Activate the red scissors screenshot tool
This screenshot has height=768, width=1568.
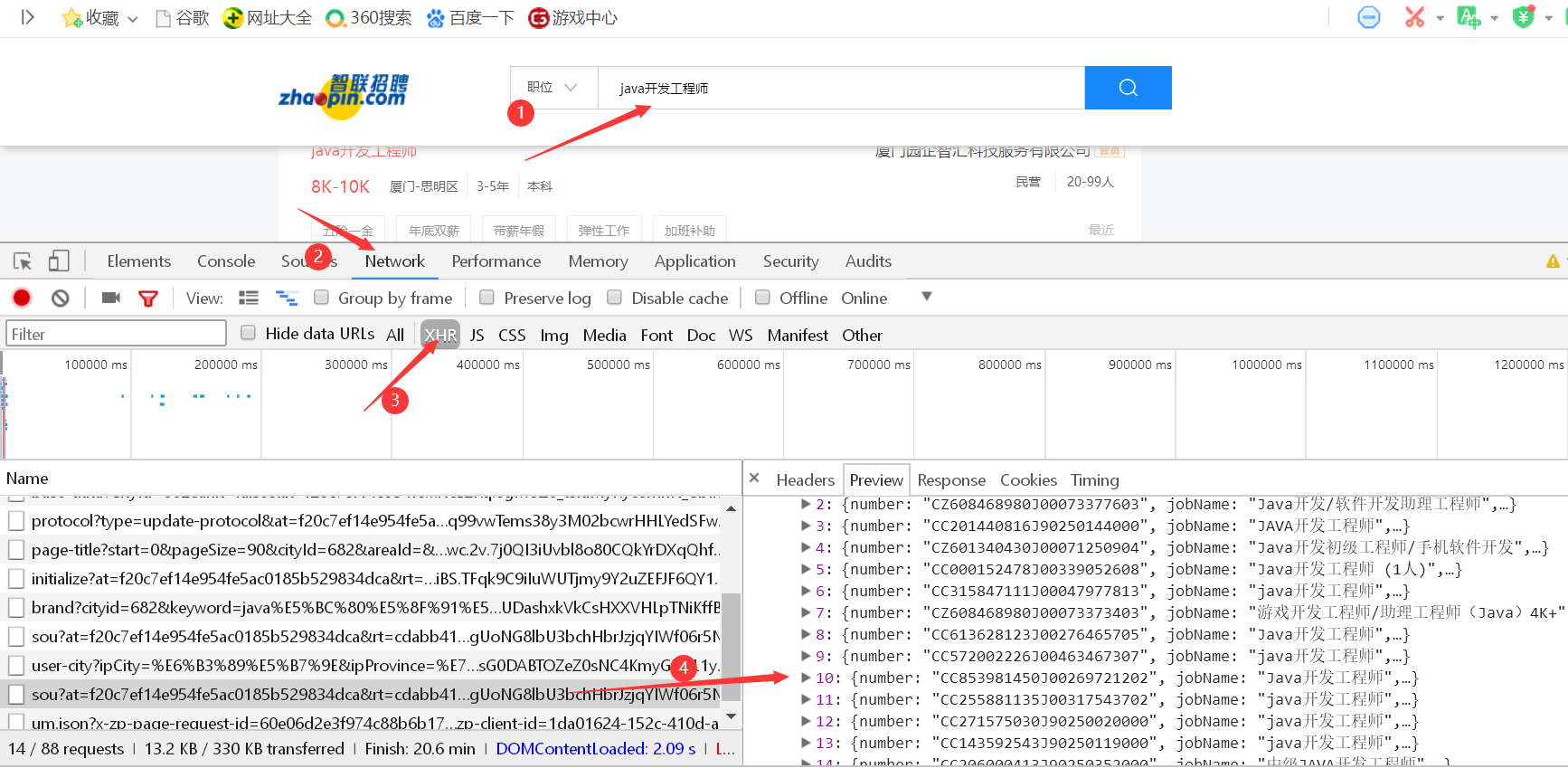point(1414,17)
